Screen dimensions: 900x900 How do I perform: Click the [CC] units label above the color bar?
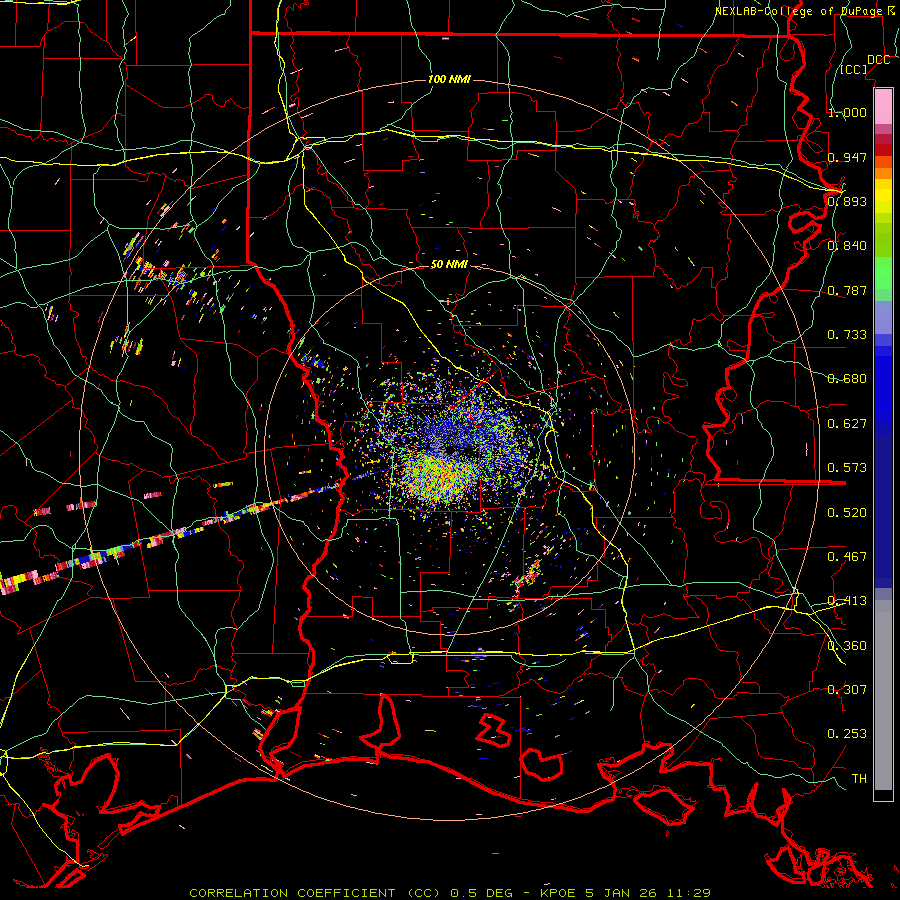click(854, 69)
